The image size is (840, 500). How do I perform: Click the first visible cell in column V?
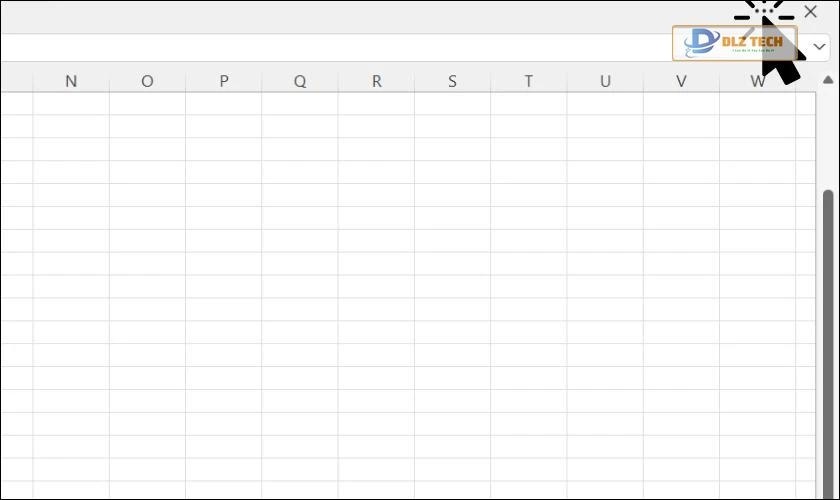[681, 104]
